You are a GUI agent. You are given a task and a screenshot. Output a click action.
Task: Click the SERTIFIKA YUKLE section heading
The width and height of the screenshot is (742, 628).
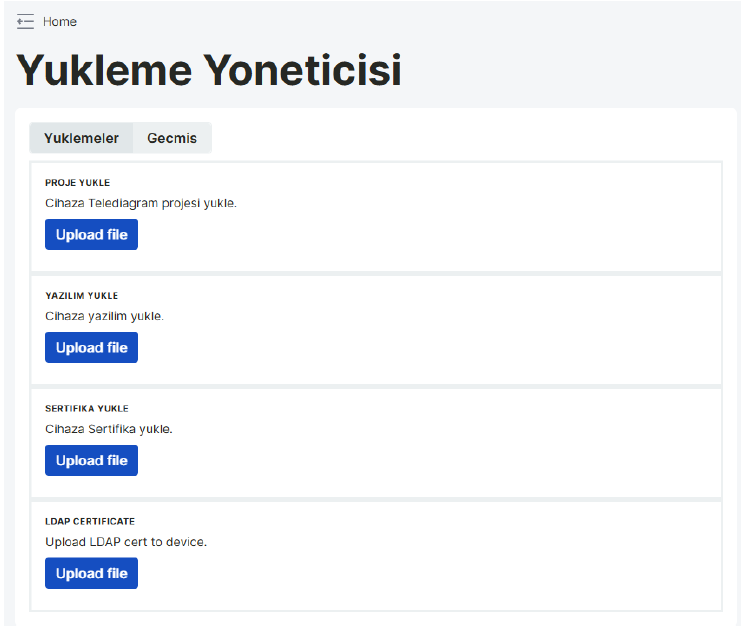click(x=87, y=408)
